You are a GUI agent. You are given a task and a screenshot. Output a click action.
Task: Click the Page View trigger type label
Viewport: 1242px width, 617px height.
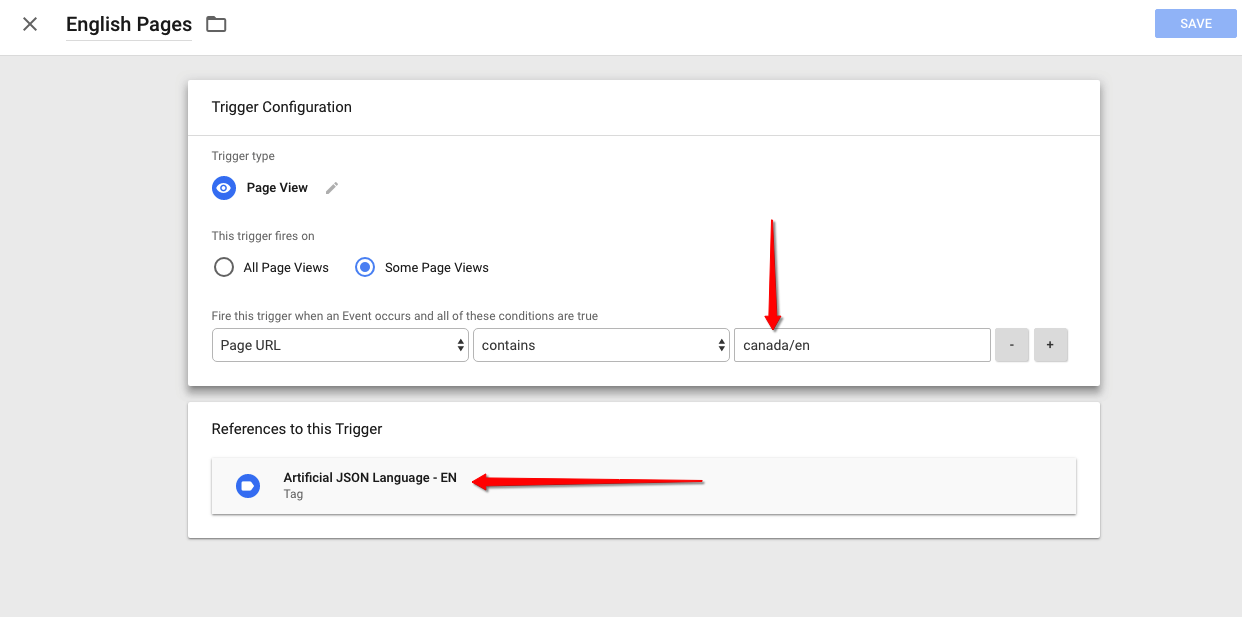tap(277, 188)
